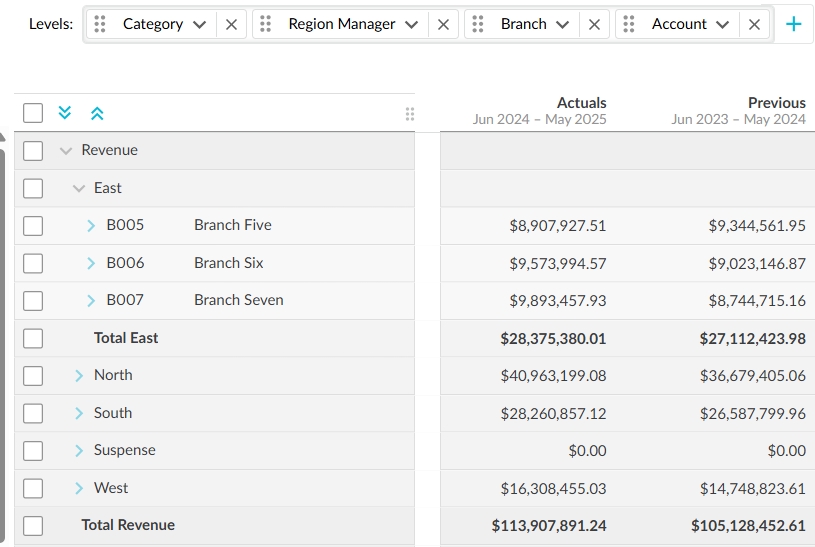This screenshot has width=815, height=547.
Task: Delete the Branch level chip
Action: coord(594,24)
